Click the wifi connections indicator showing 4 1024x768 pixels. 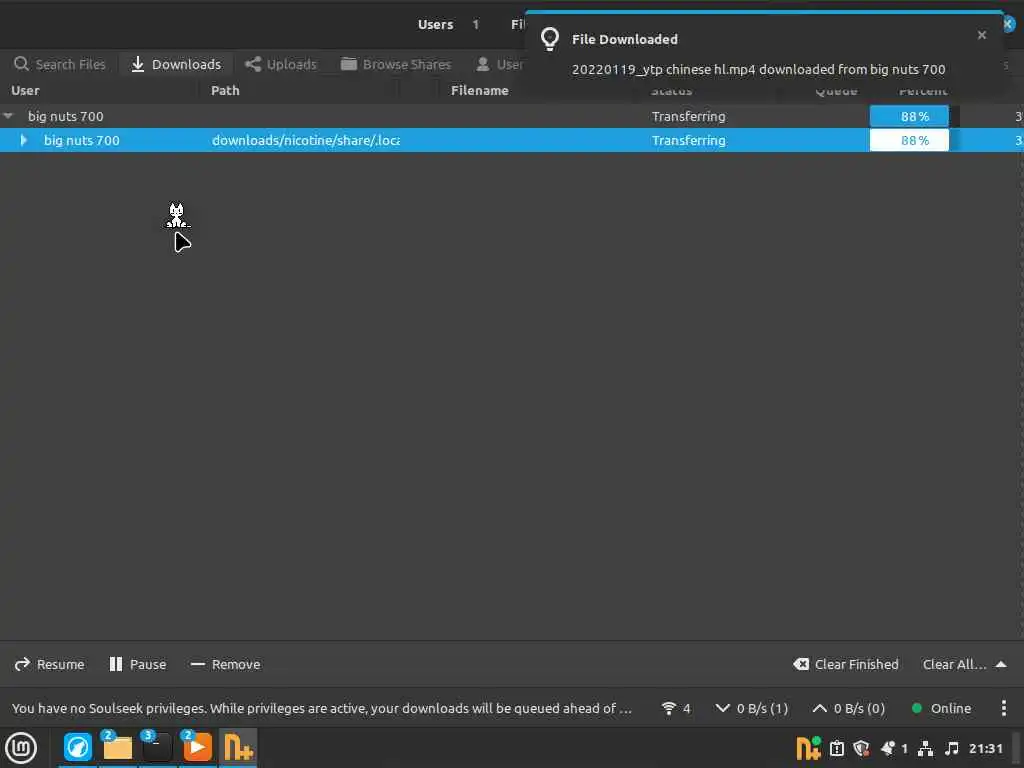tap(676, 708)
